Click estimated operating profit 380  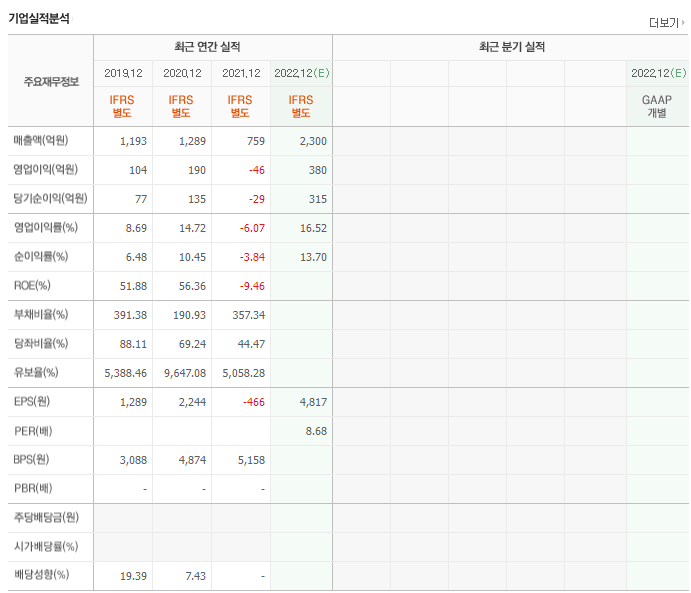click(x=318, y=170)
